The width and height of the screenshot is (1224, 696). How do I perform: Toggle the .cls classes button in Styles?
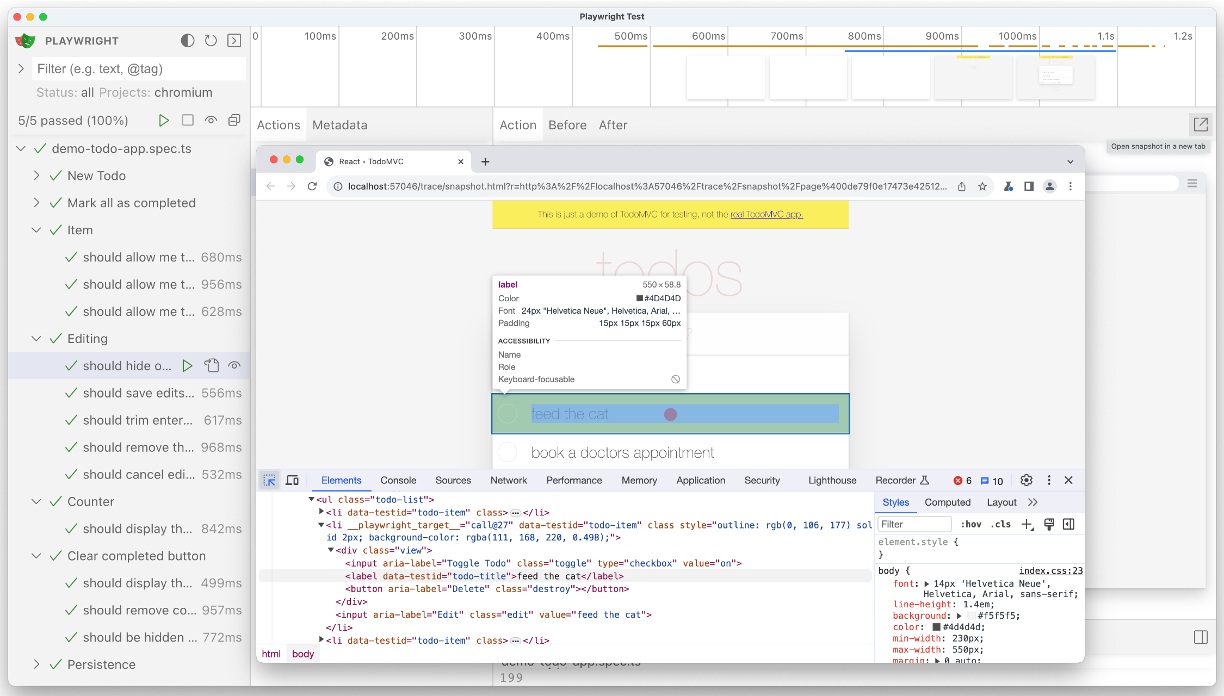pyautogui.click(x=1001, y=524)
